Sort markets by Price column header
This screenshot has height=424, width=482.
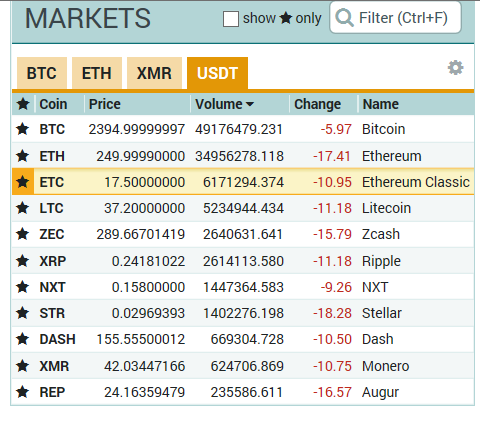pyautogui.click(x=104, y=104)
